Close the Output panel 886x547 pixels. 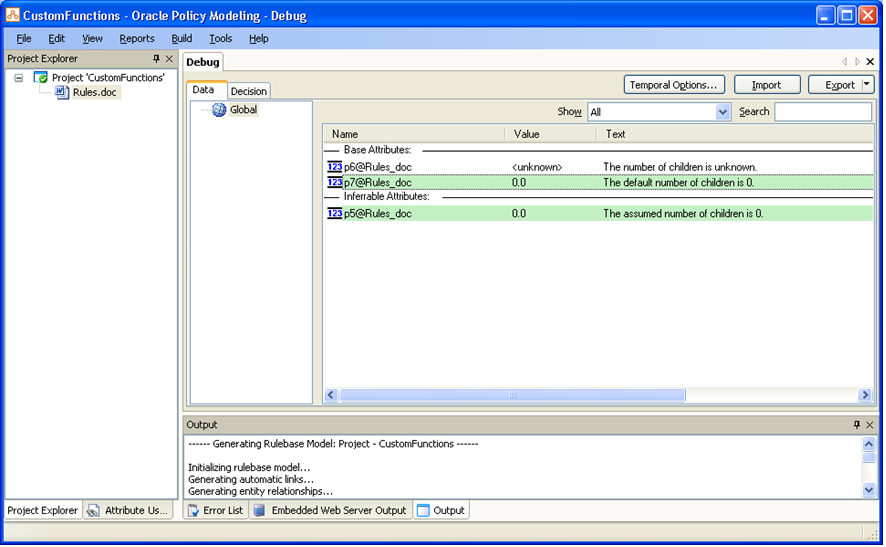tap(870, 424)
